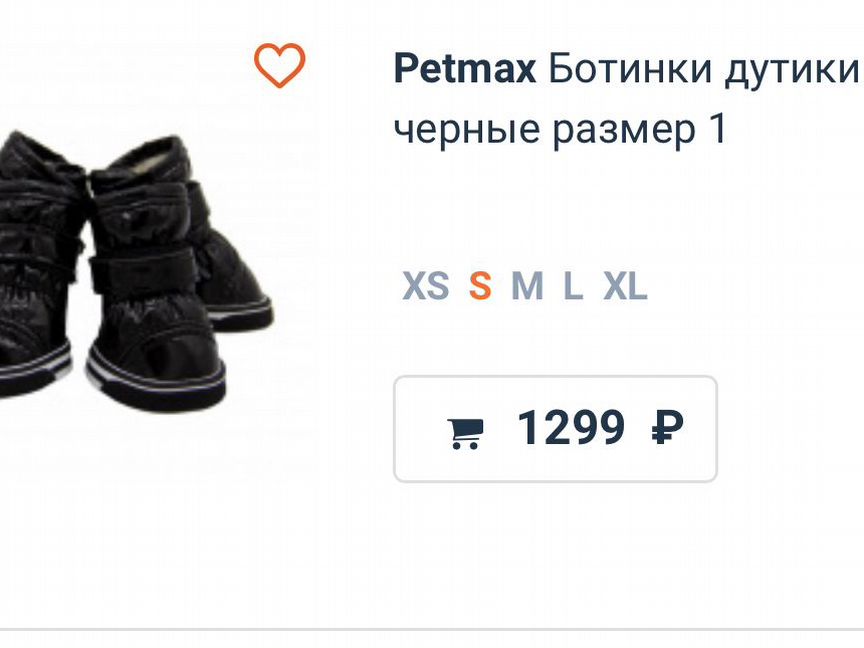Viewport: 864px width, 648px height.
Task: Choose the XL size option
Action: (x=623, y=289)
